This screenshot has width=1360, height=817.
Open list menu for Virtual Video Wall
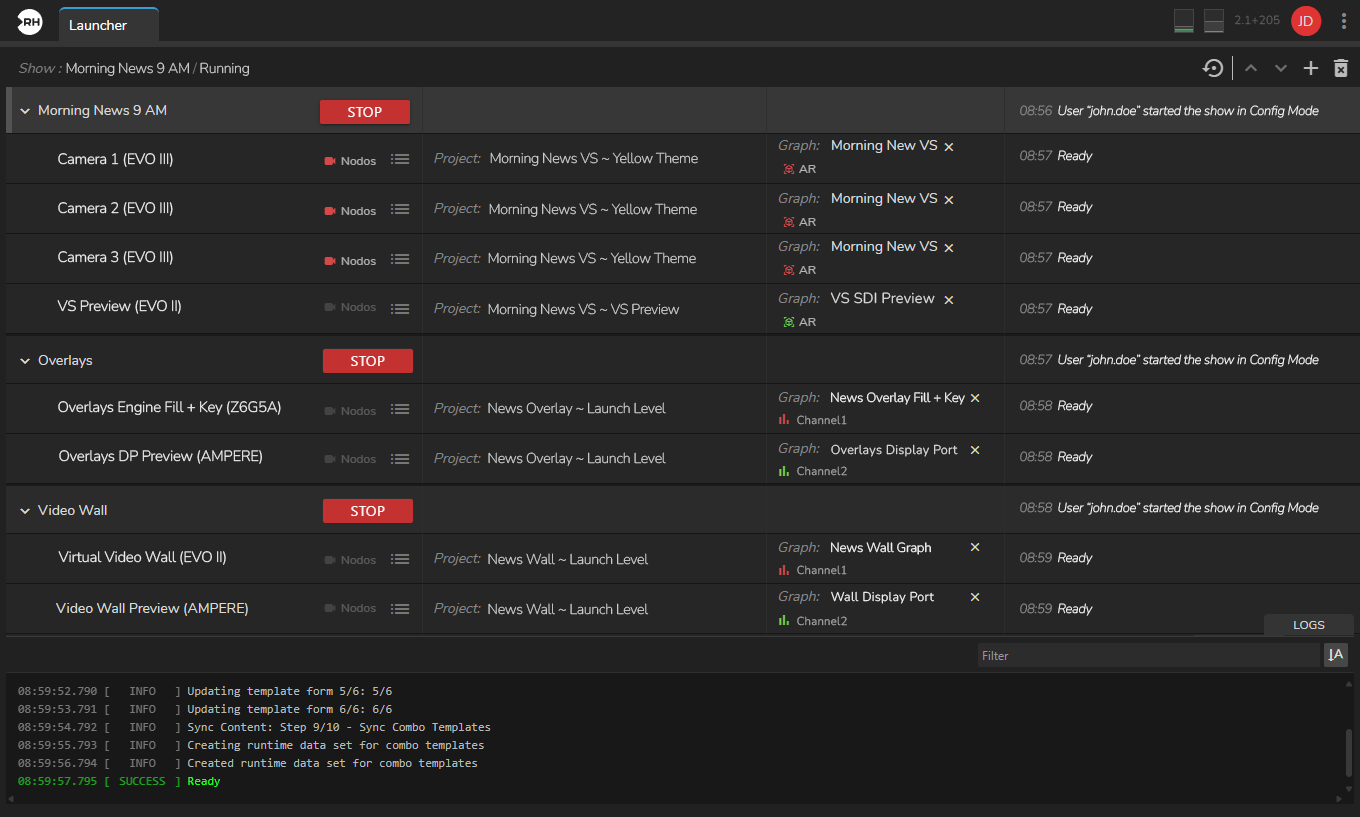400,559
